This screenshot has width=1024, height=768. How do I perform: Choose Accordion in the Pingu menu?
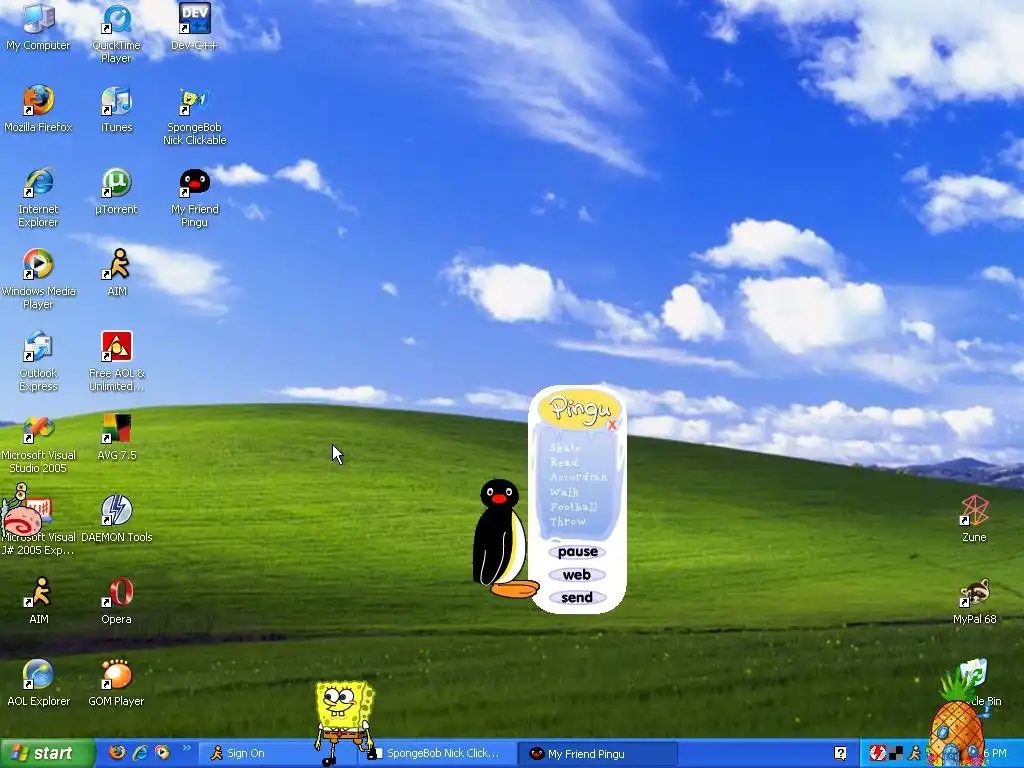tap(579, 477)
